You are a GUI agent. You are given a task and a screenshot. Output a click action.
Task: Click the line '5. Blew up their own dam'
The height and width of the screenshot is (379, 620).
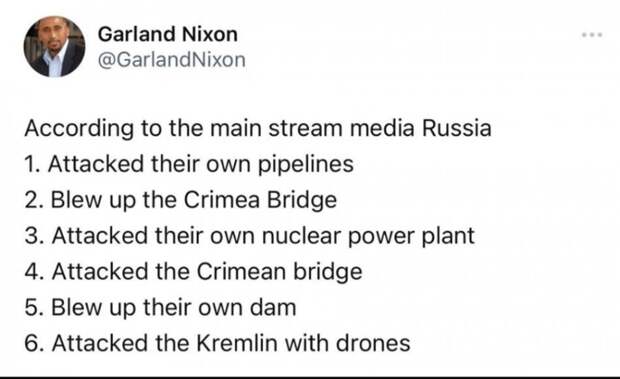click(x=160, y=307)
